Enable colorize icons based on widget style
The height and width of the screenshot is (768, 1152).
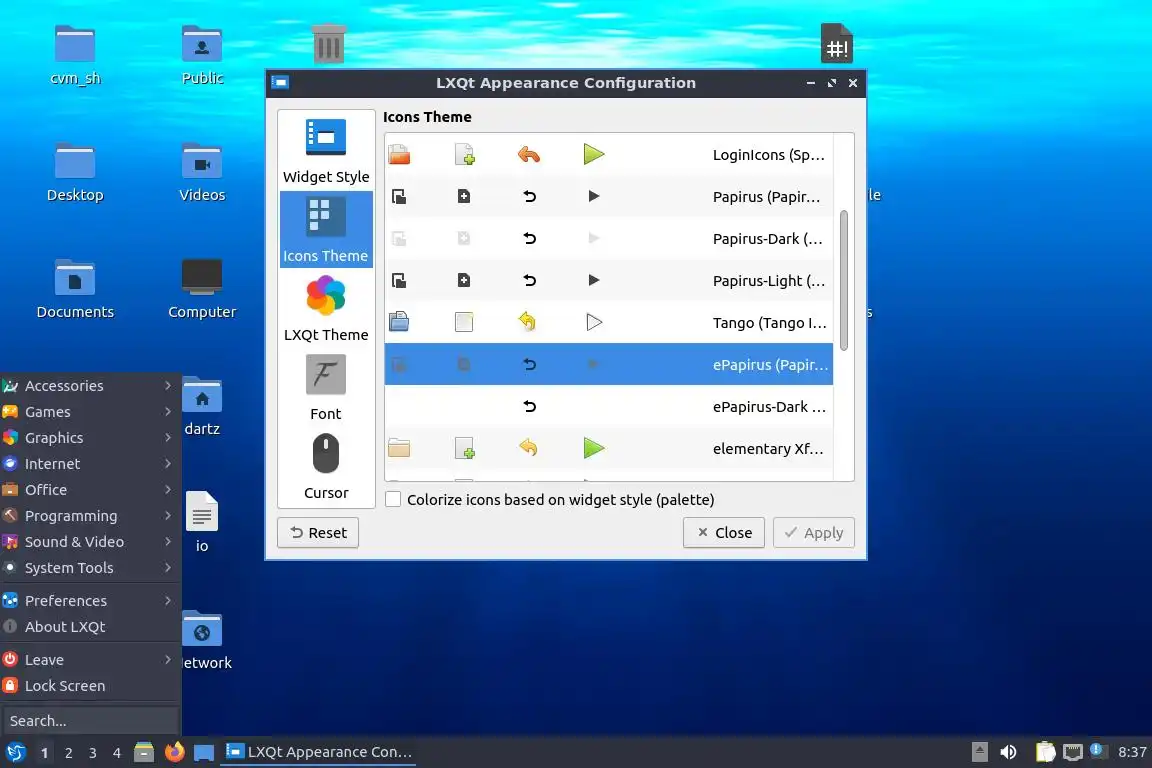394,500
